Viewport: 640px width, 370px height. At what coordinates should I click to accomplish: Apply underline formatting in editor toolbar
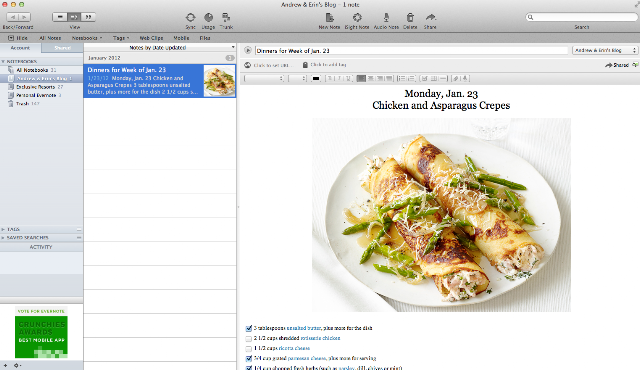coord(348,78)
